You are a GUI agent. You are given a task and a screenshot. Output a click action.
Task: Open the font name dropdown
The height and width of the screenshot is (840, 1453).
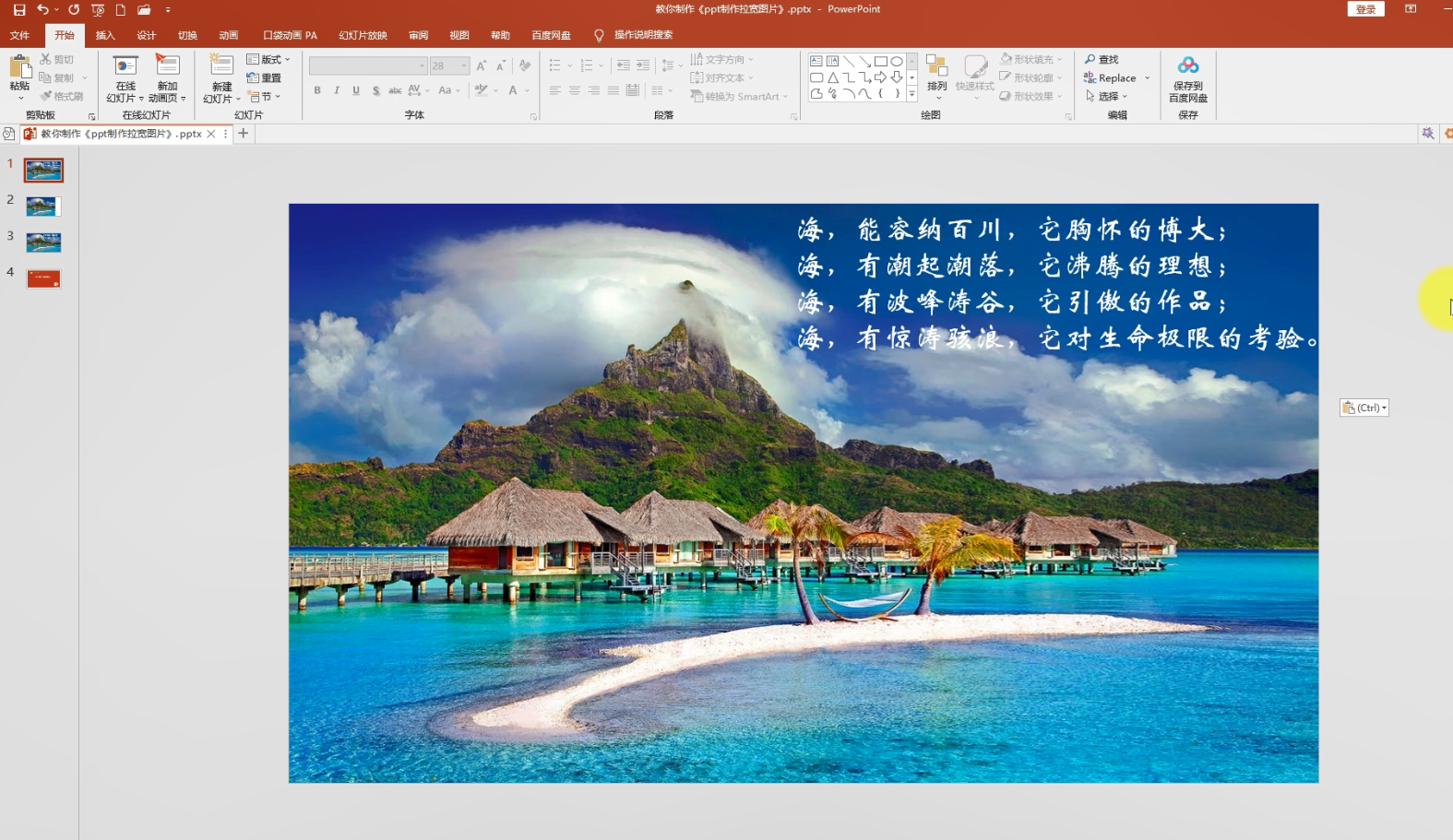[x=423, y=65]
